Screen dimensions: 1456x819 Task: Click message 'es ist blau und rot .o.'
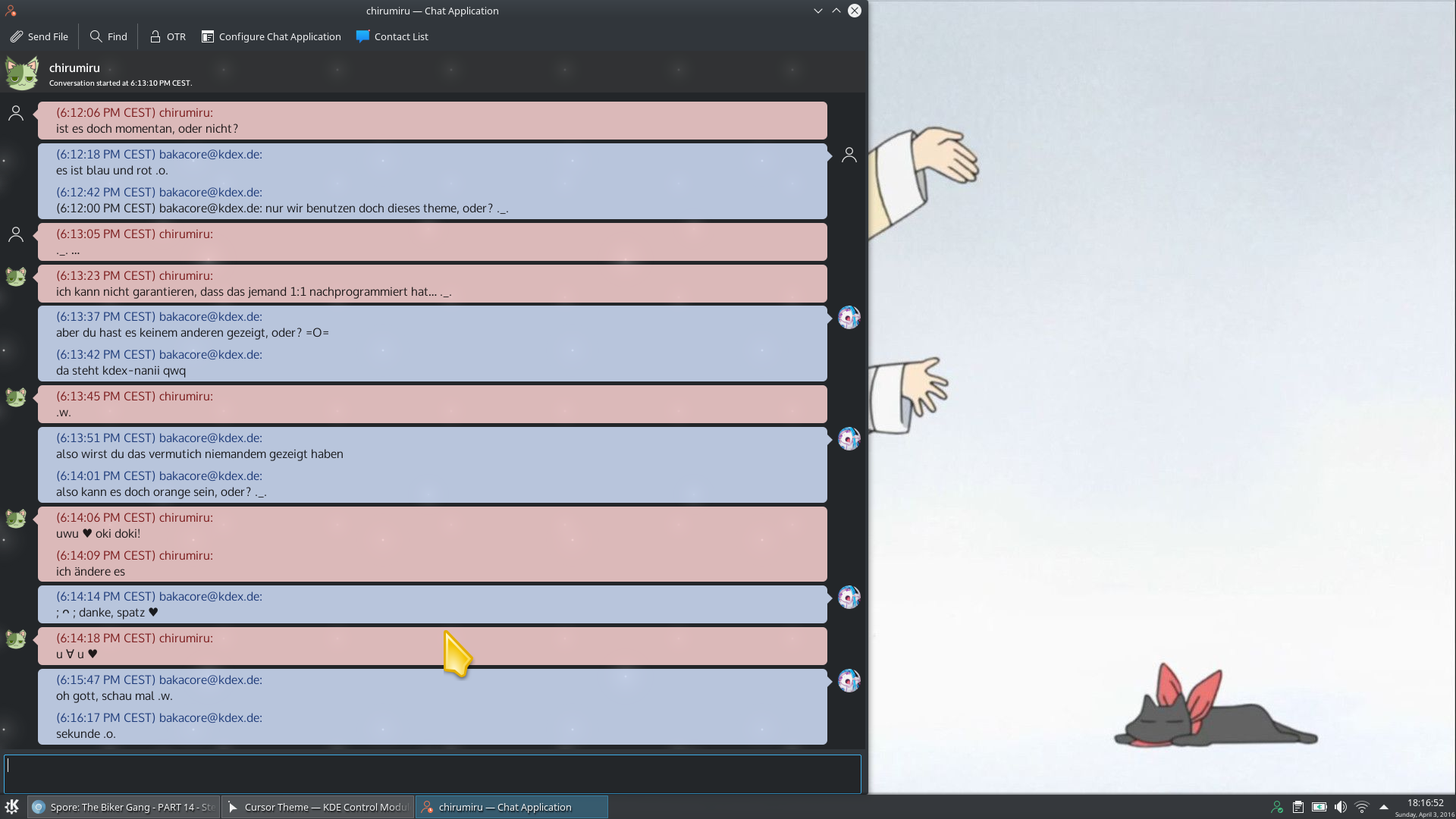[x=112, y=171]
